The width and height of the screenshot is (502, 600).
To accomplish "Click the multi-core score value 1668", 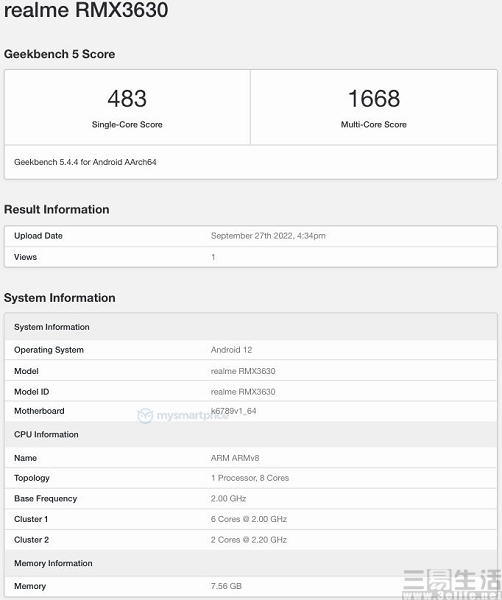I will point(374,98).
